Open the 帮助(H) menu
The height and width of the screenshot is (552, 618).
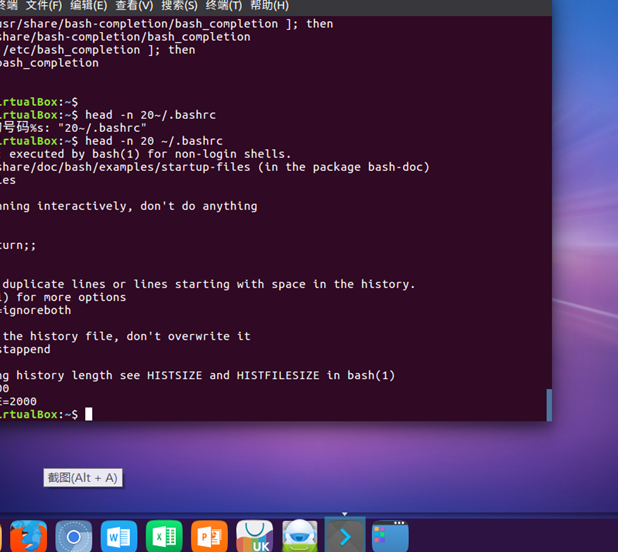click(270, 6)
